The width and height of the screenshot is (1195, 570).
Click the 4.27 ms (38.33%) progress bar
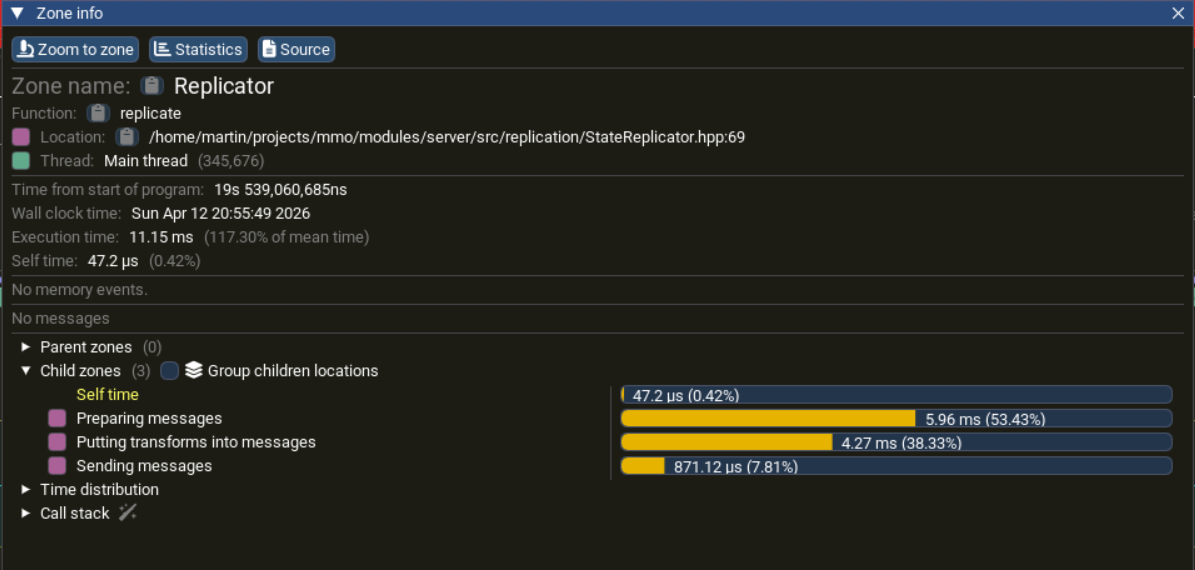(896, 442)
